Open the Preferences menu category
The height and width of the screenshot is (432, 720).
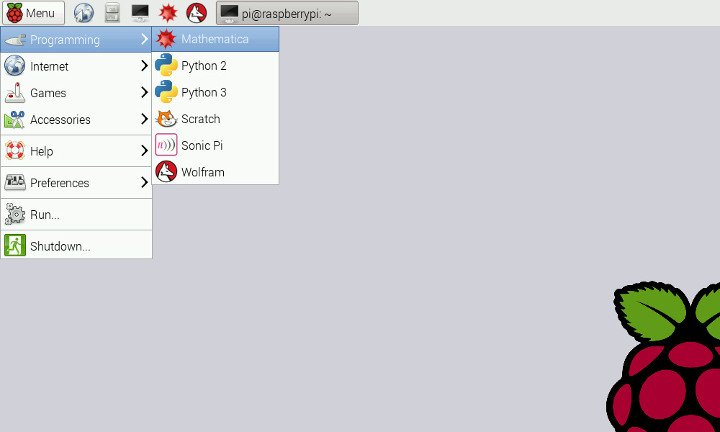pos(76,183)
